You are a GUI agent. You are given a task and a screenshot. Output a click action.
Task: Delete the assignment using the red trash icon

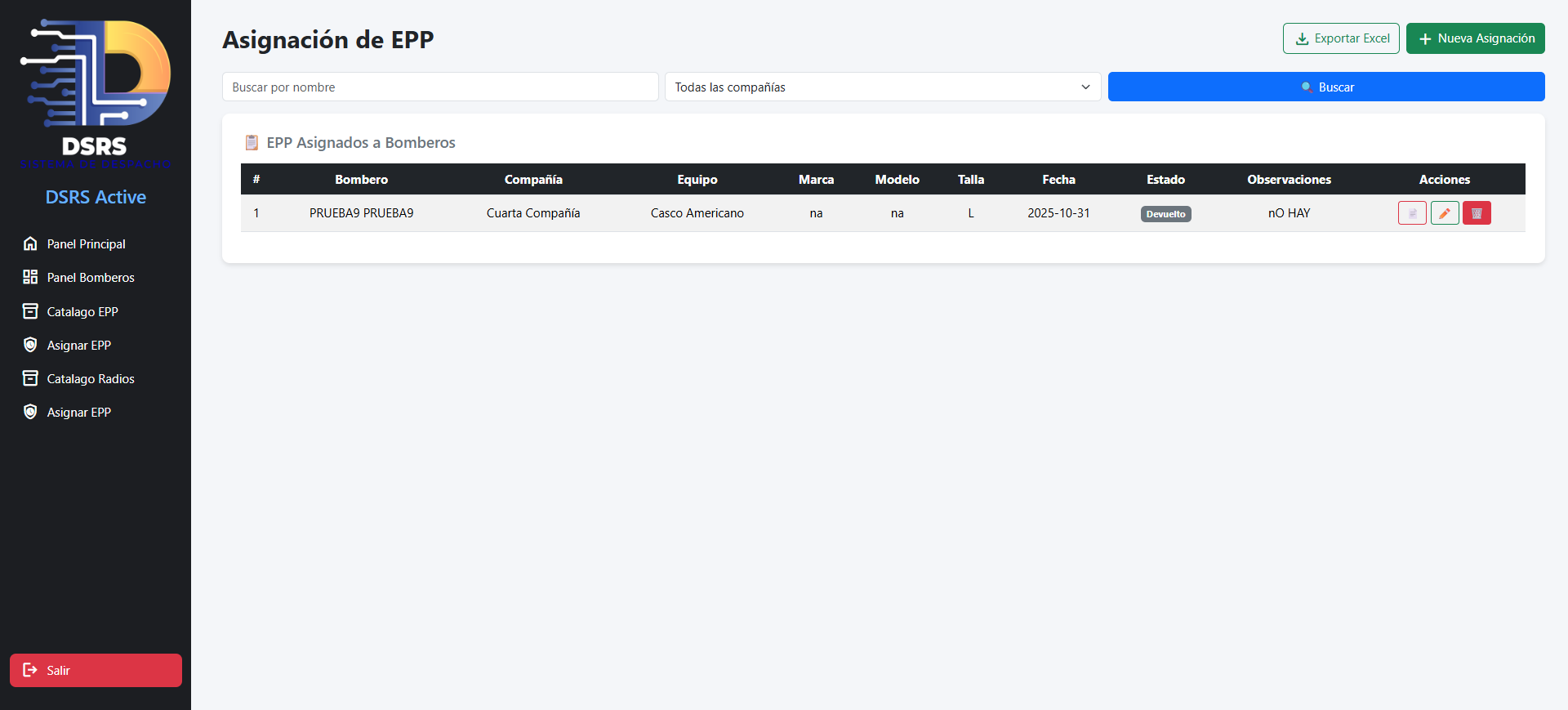1477,213
